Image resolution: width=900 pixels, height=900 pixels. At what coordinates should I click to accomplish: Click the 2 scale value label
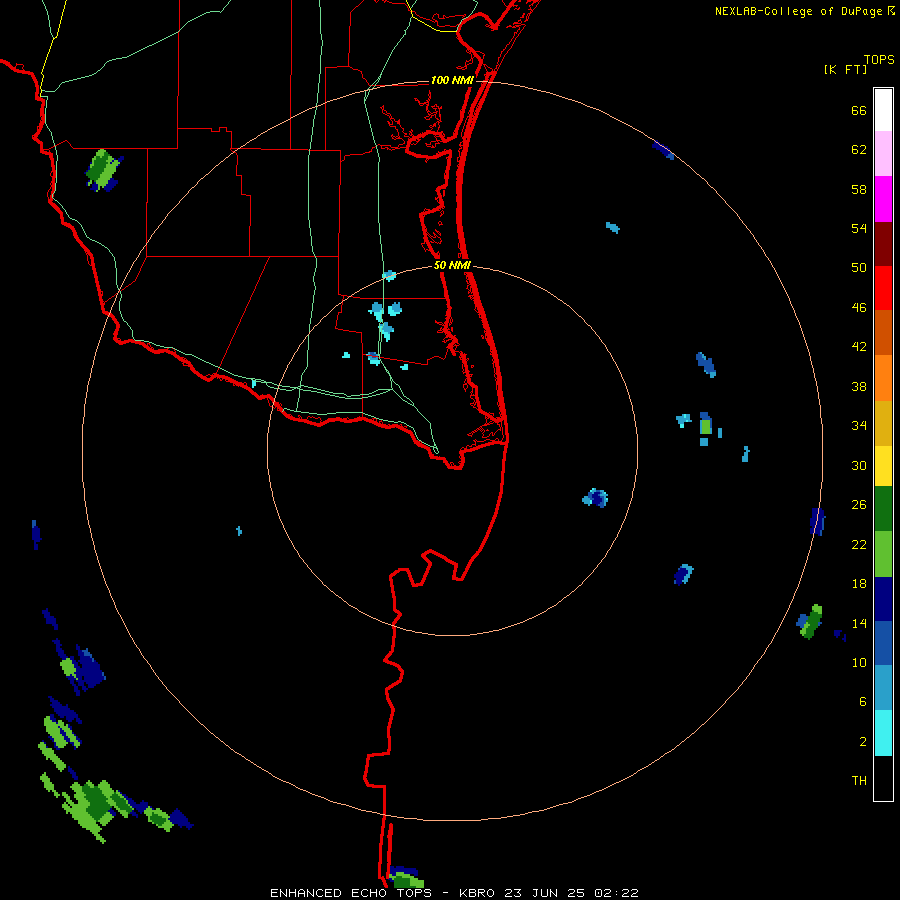click(x=863, y=742)
